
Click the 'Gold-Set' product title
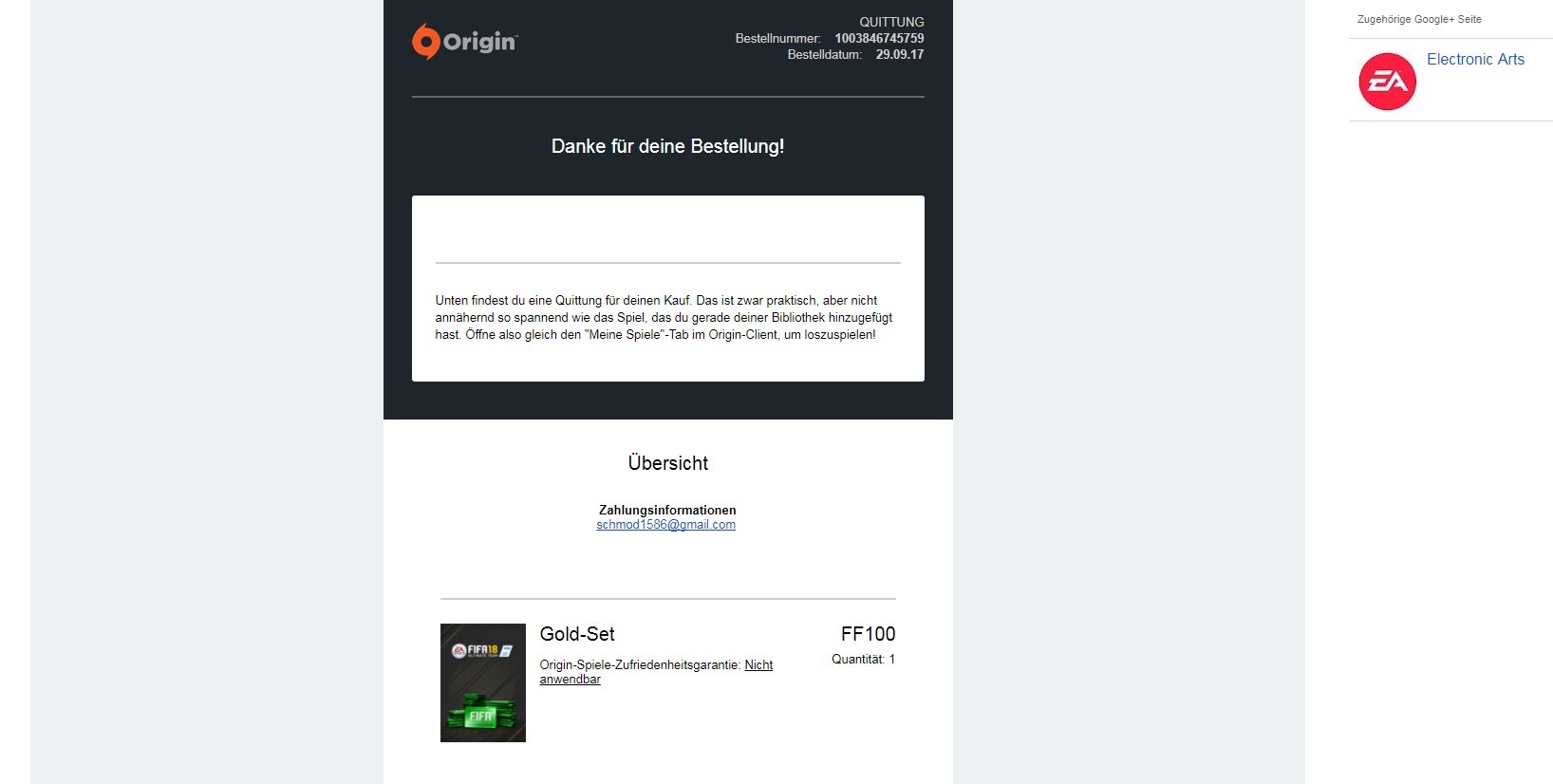point(577,634)
